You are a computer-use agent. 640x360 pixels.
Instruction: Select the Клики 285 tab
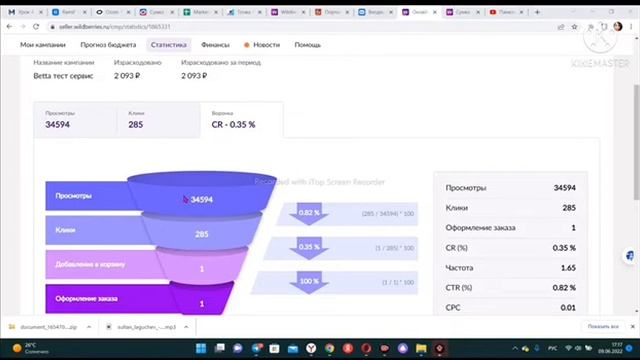[159, 120]
